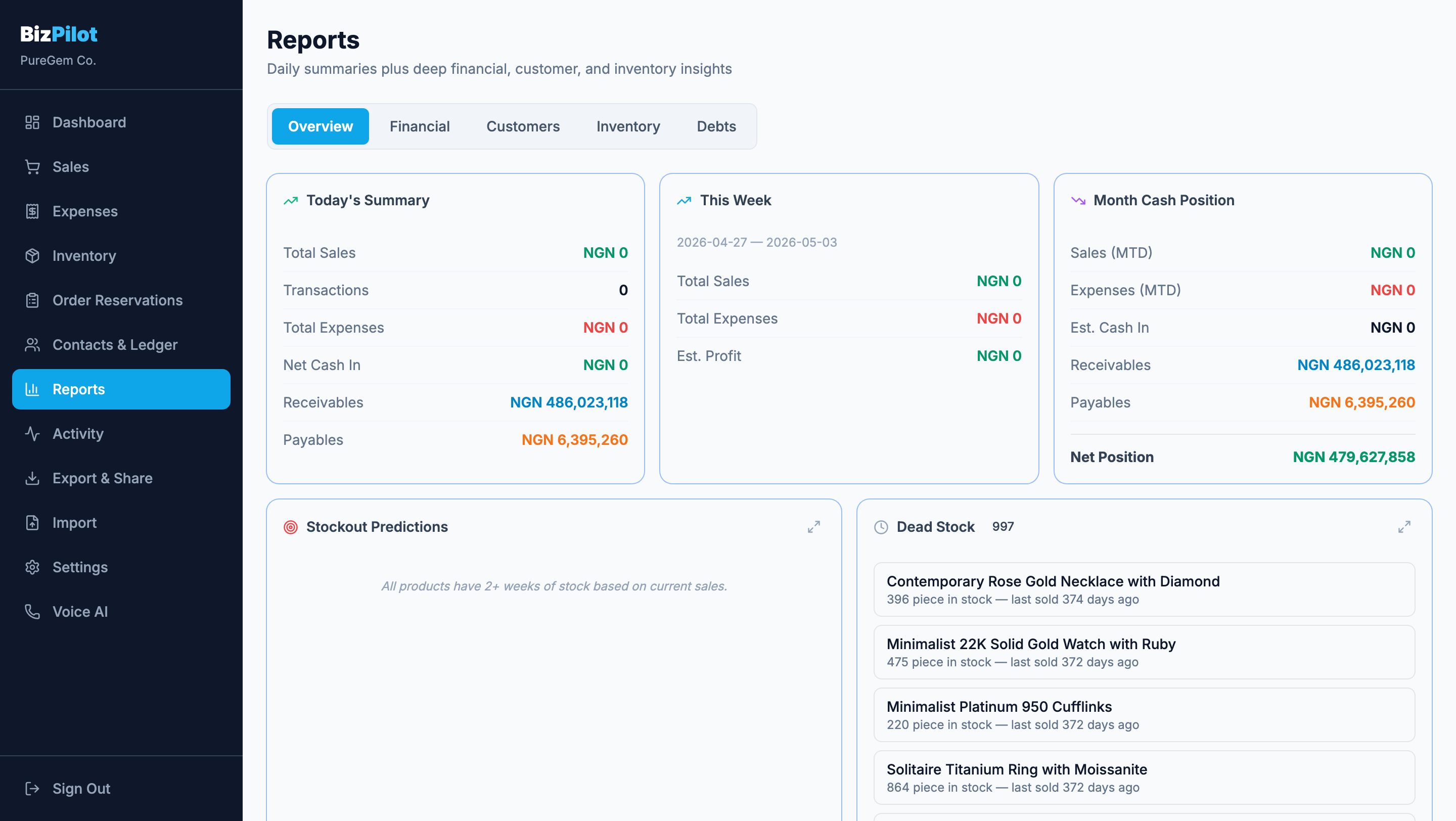Expand the Stockout Predictions panel

813,527
